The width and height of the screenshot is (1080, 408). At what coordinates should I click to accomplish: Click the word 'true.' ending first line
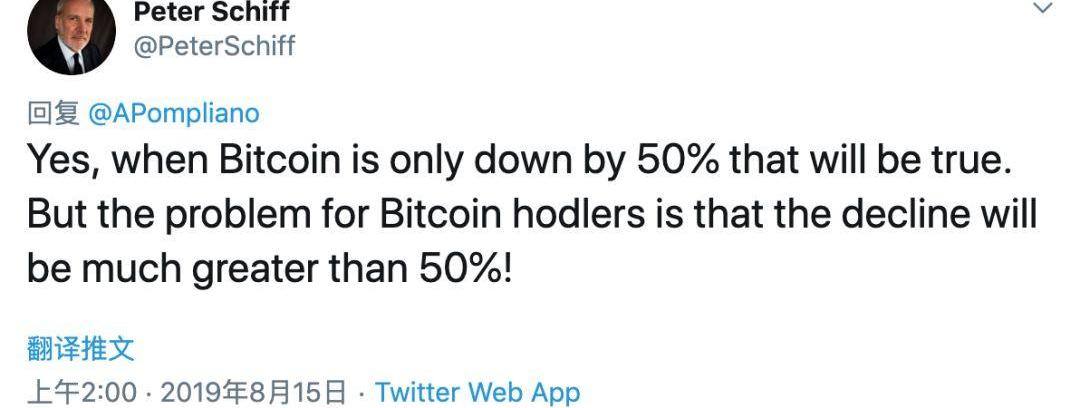pyautogui.click(x=966, y=161)
